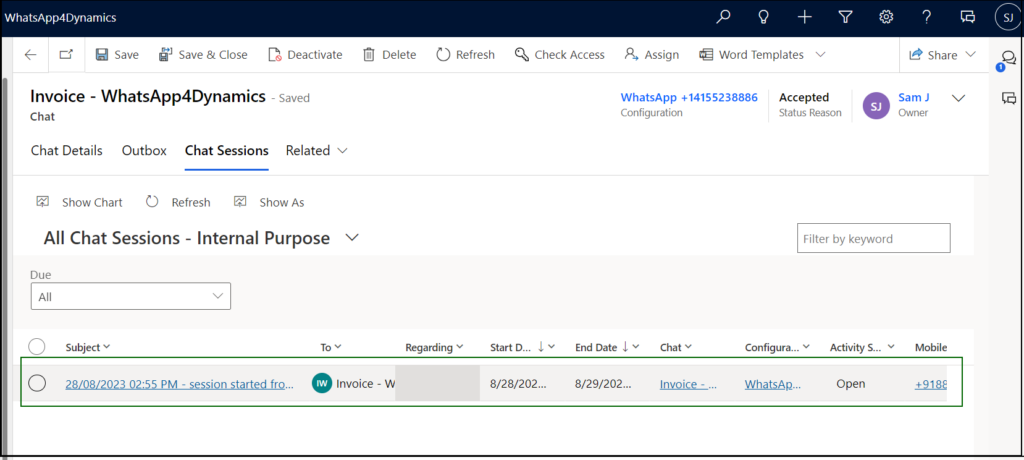This screenshot has width=1024, height=460.
Task: Click the Invoice - W recipient cell
Action: pos(353,384)
